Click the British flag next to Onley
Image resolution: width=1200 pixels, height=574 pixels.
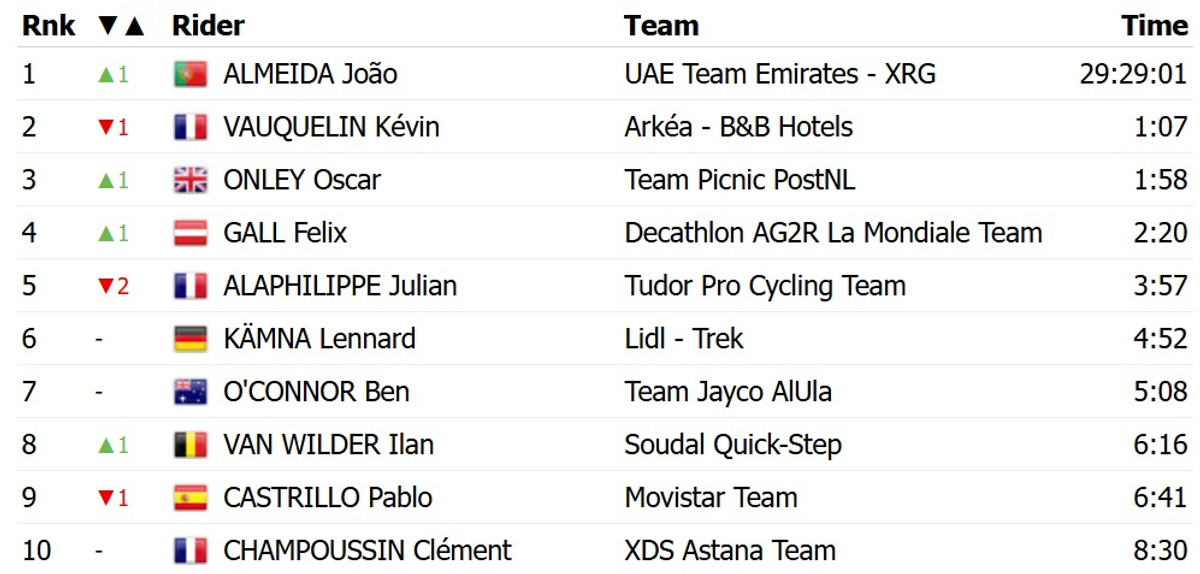190,180
